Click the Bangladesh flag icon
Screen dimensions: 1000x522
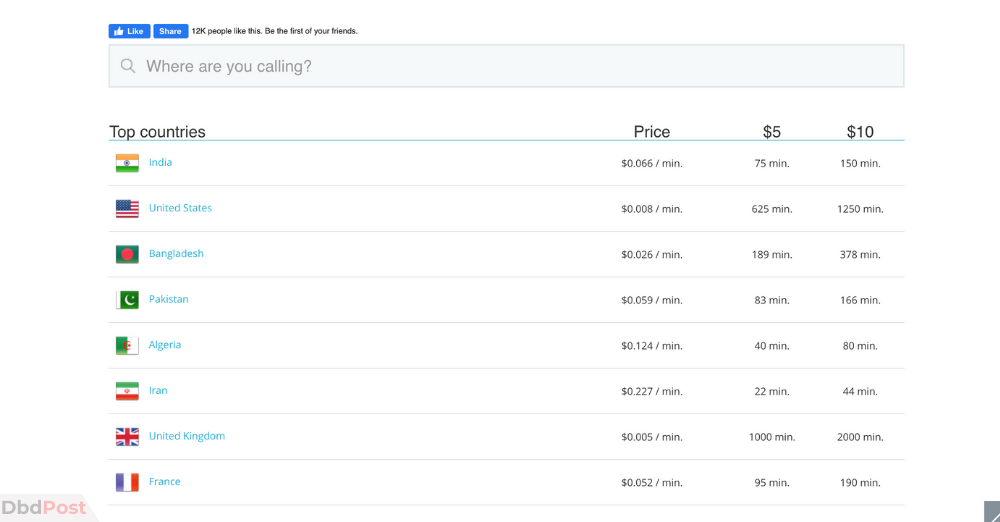(x=127, y=255)
